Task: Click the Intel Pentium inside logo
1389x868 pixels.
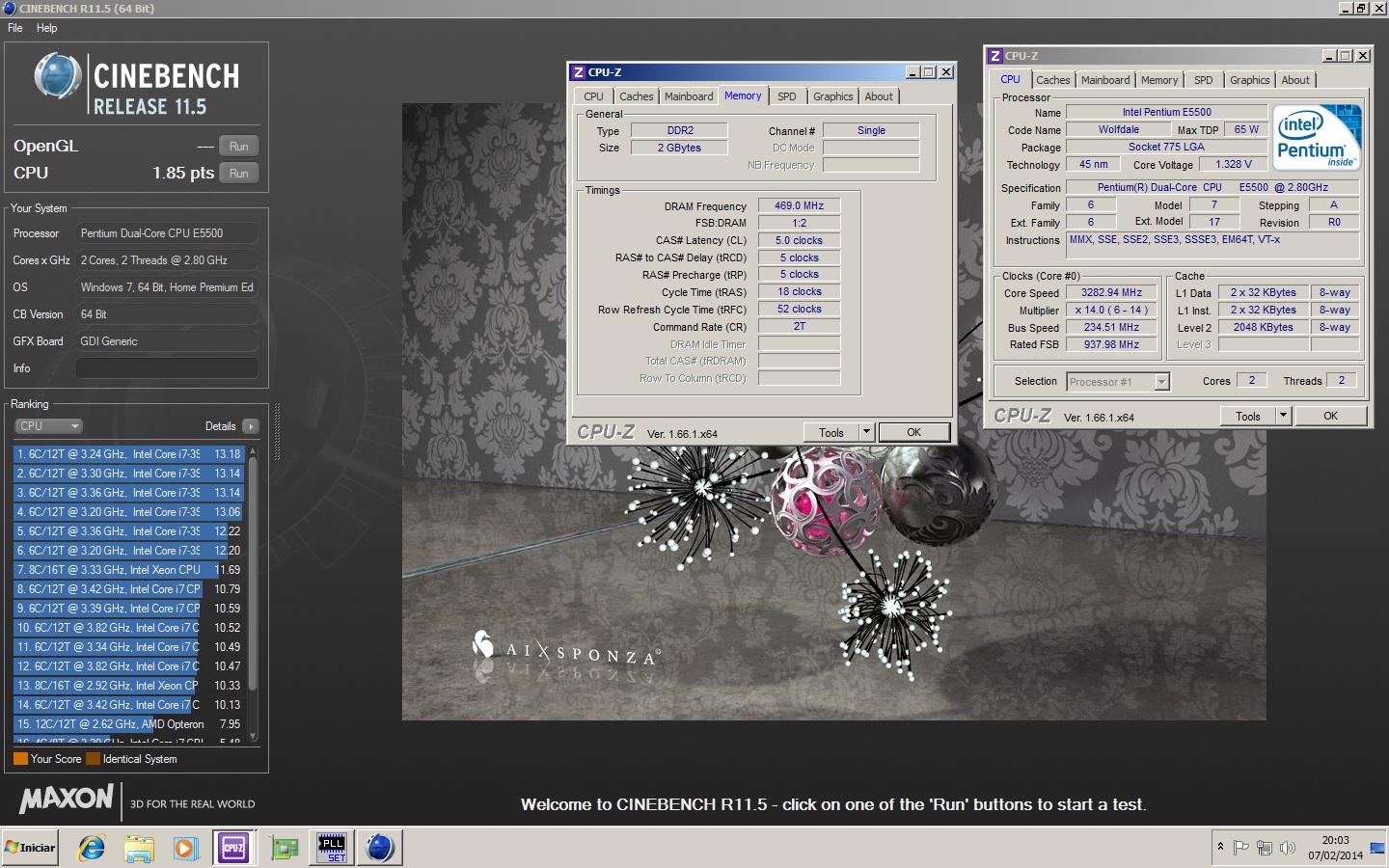Action: [x=1318, y=137]
